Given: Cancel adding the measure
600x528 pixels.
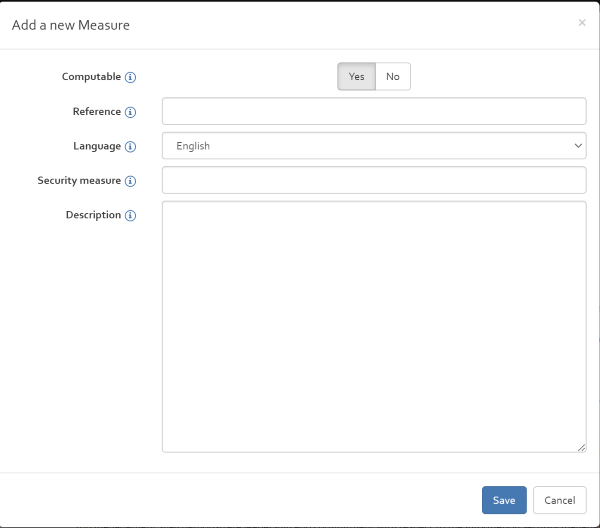Looking at the screenshot, I should coord(559,500).
